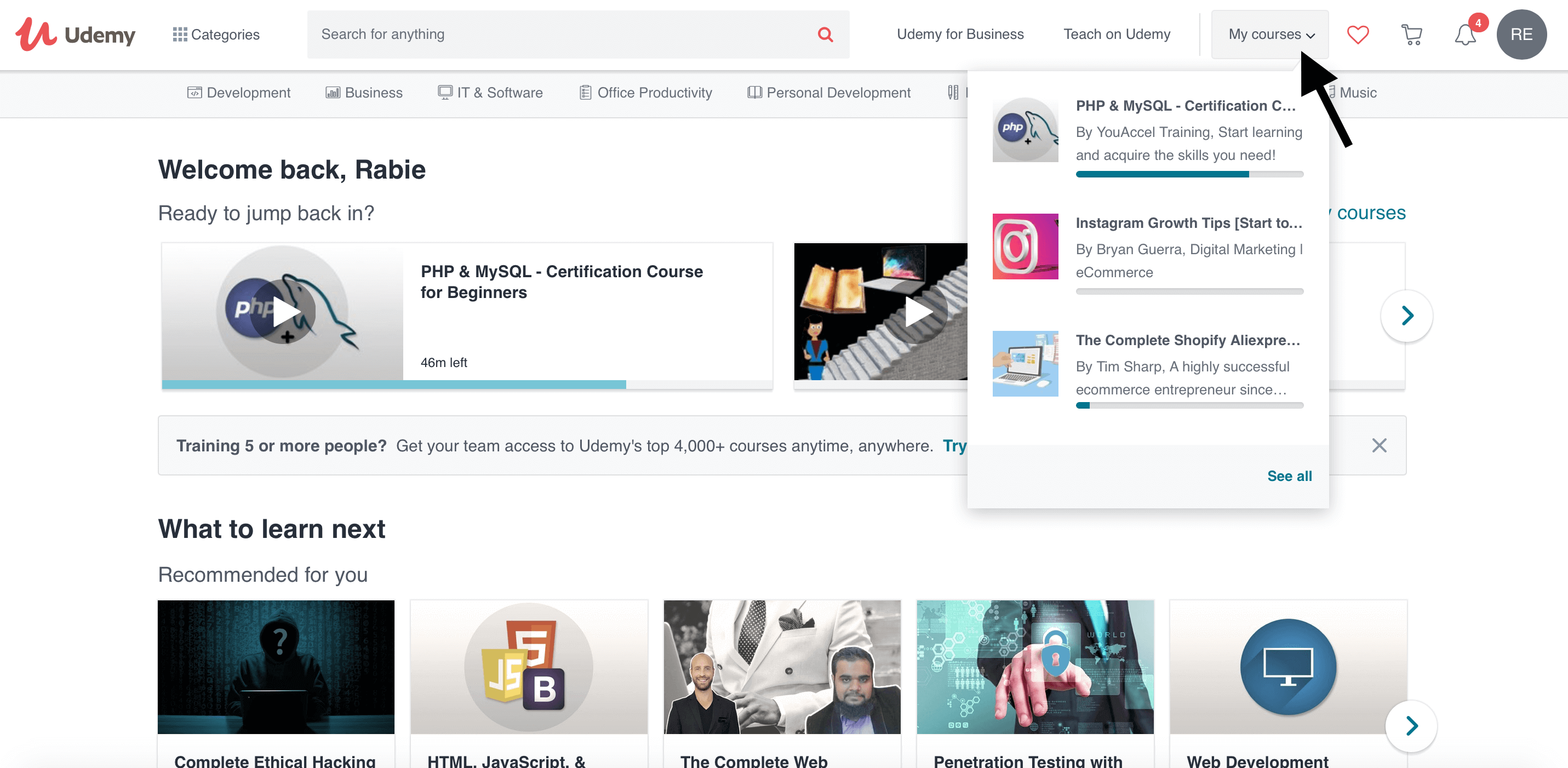The image size is (1568, 768).
Task: Select the IT & Software category tab
Action: [490, 93]
